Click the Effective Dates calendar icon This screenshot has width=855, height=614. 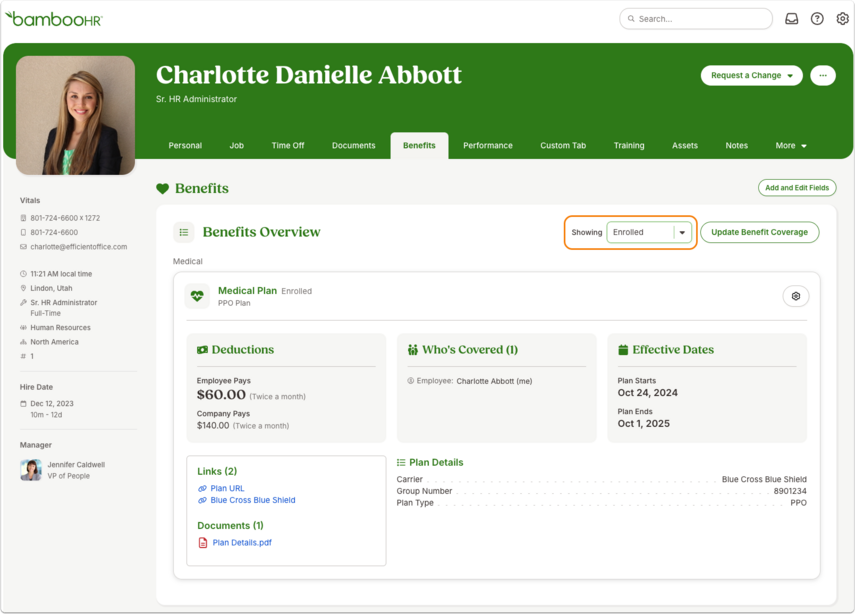point(623,350)
